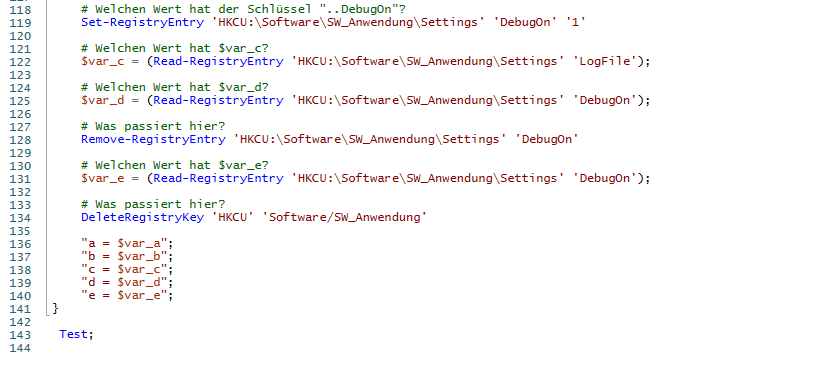Click the 'DebugOn' string on line 119
The width and height of the screenshot is (829, 365).
[526, 23]
